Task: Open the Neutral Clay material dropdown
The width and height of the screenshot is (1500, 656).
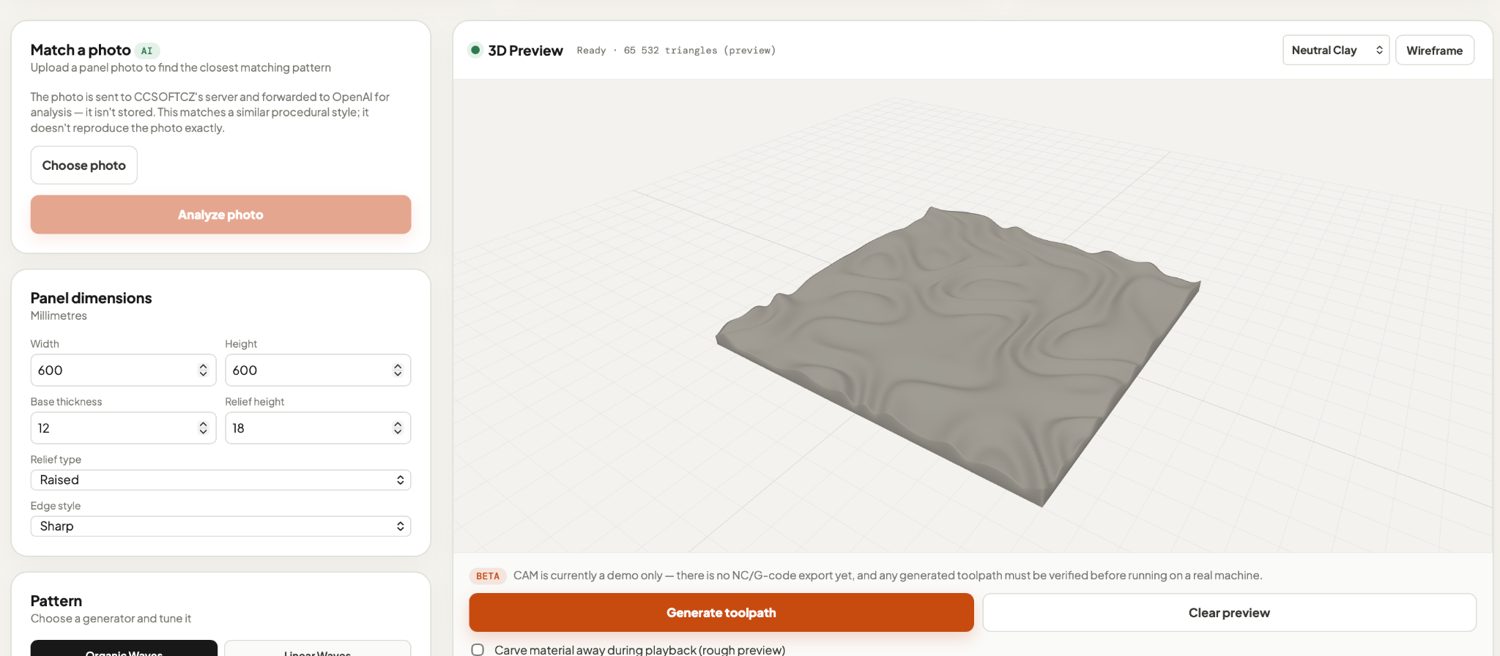Action: point(1336,50)
